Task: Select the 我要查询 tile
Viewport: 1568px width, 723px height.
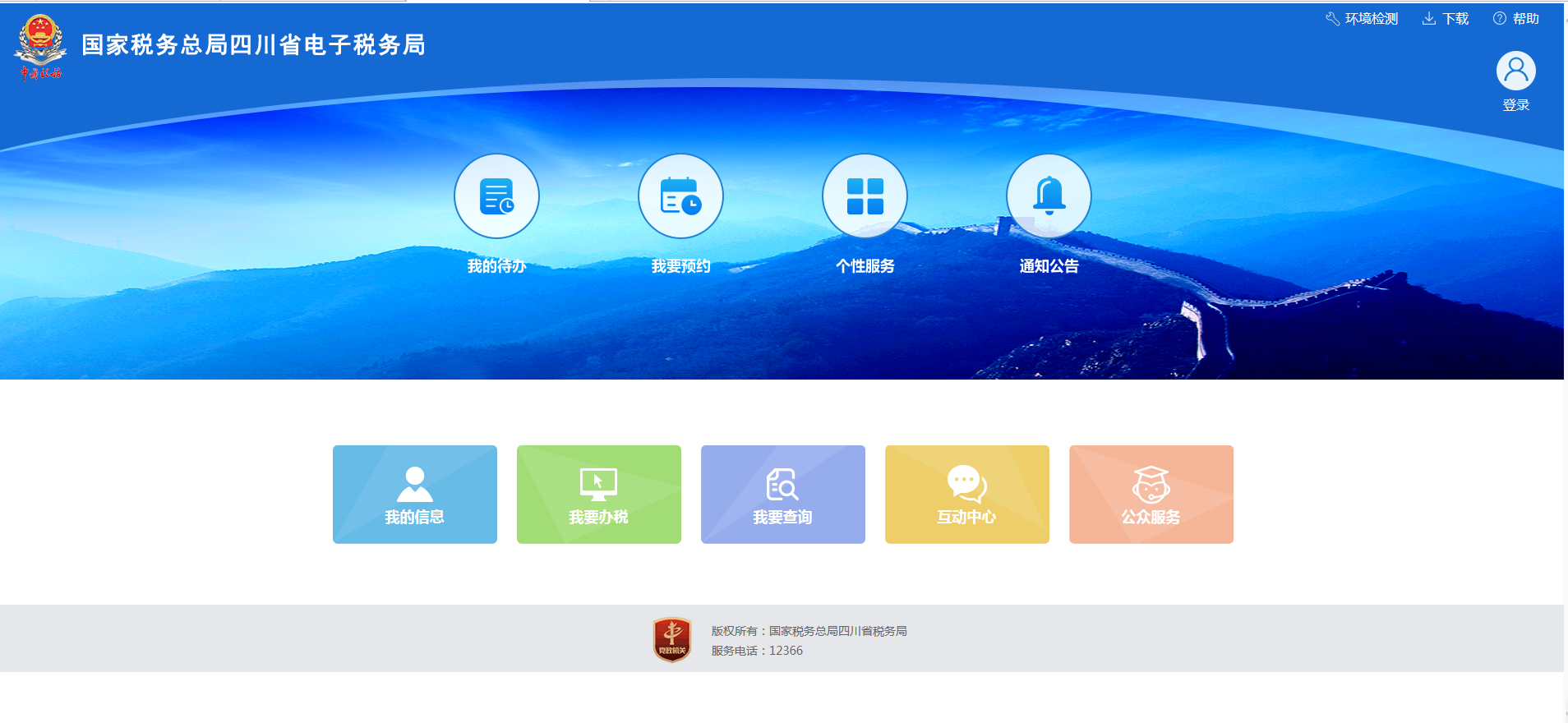Action: pos(783,494)
